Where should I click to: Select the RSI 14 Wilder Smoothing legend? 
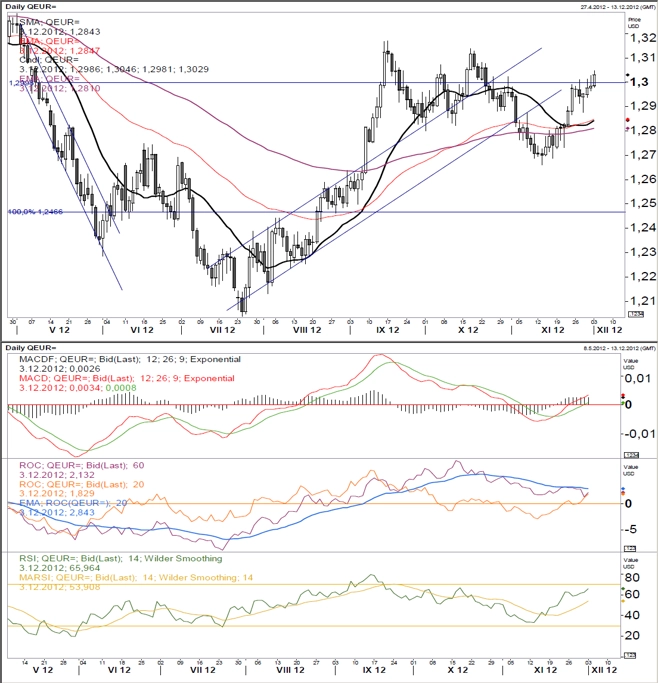coord(121,558)
